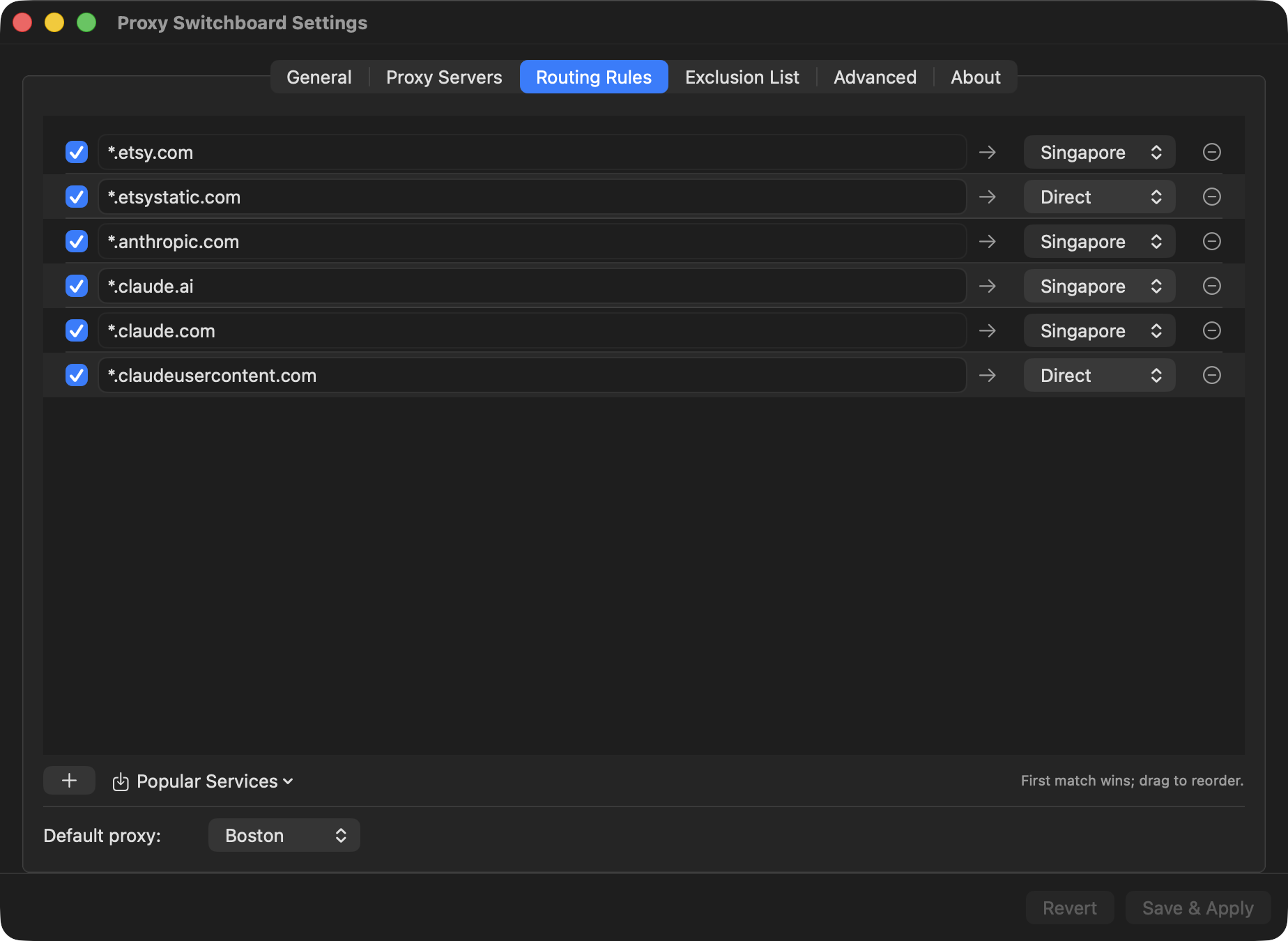Change *.etsystatic.com proxy from Direct
The width and height of the screenshot is (1288, 941).
tap(1099, 197)
